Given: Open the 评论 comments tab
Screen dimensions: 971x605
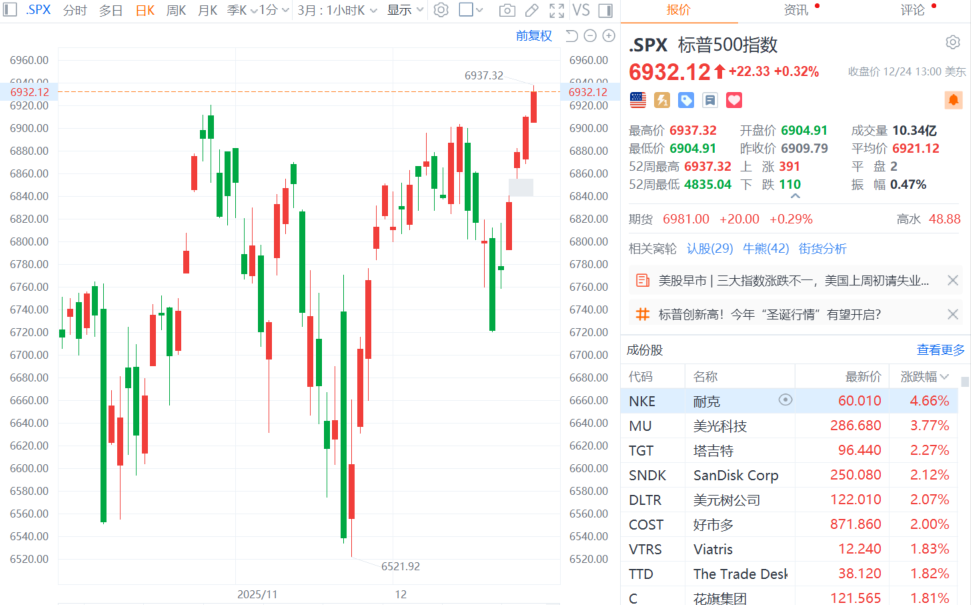Looking at the screenshot, I should coord(912,10).
